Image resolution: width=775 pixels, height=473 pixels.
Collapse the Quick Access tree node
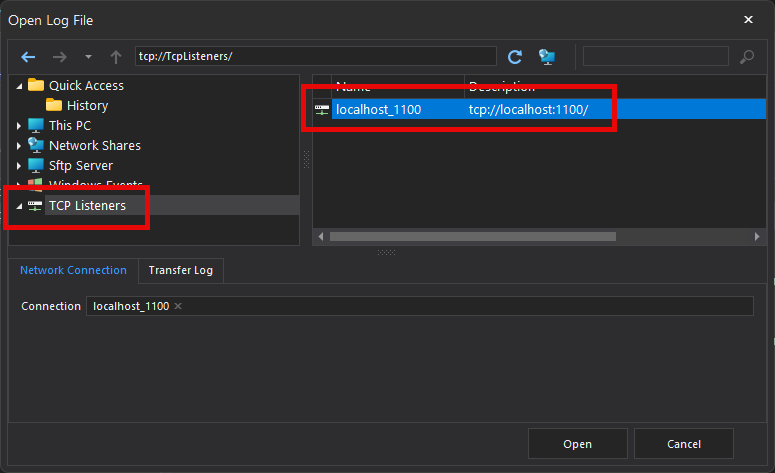pos(19,86)
